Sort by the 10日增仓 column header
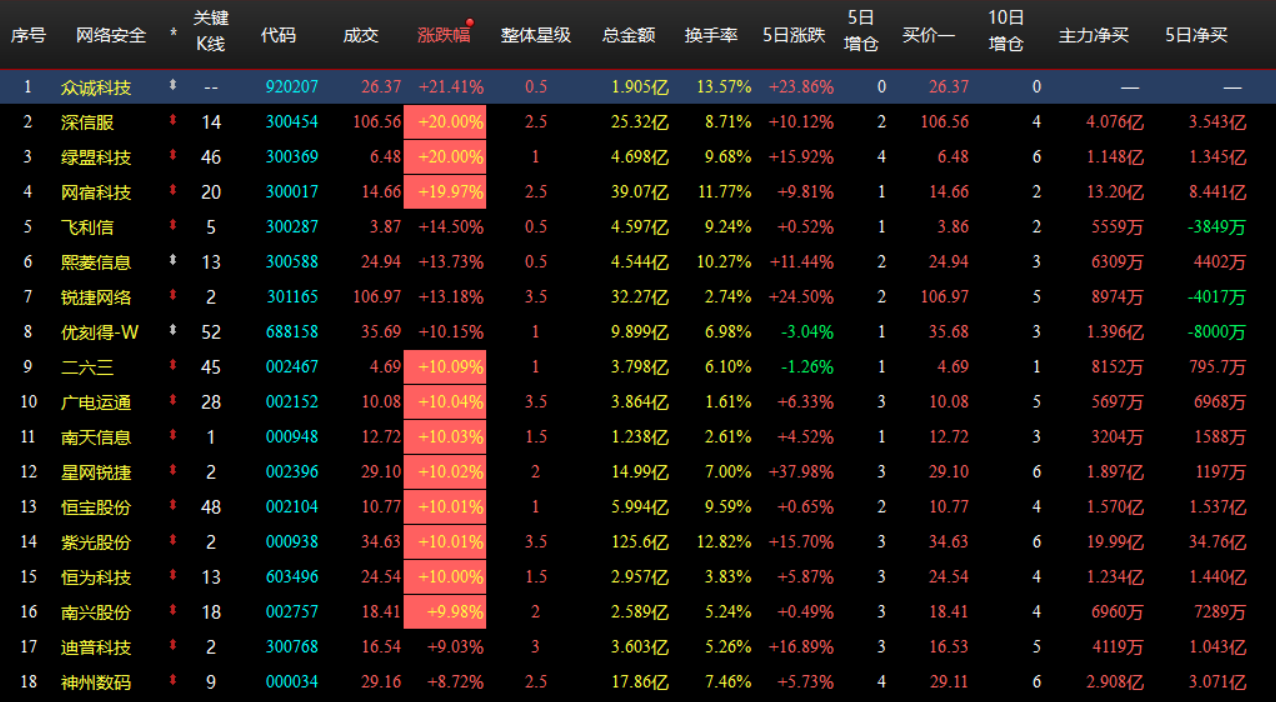This screenshot has width=1276, height=702. [x=1006, y=33]
